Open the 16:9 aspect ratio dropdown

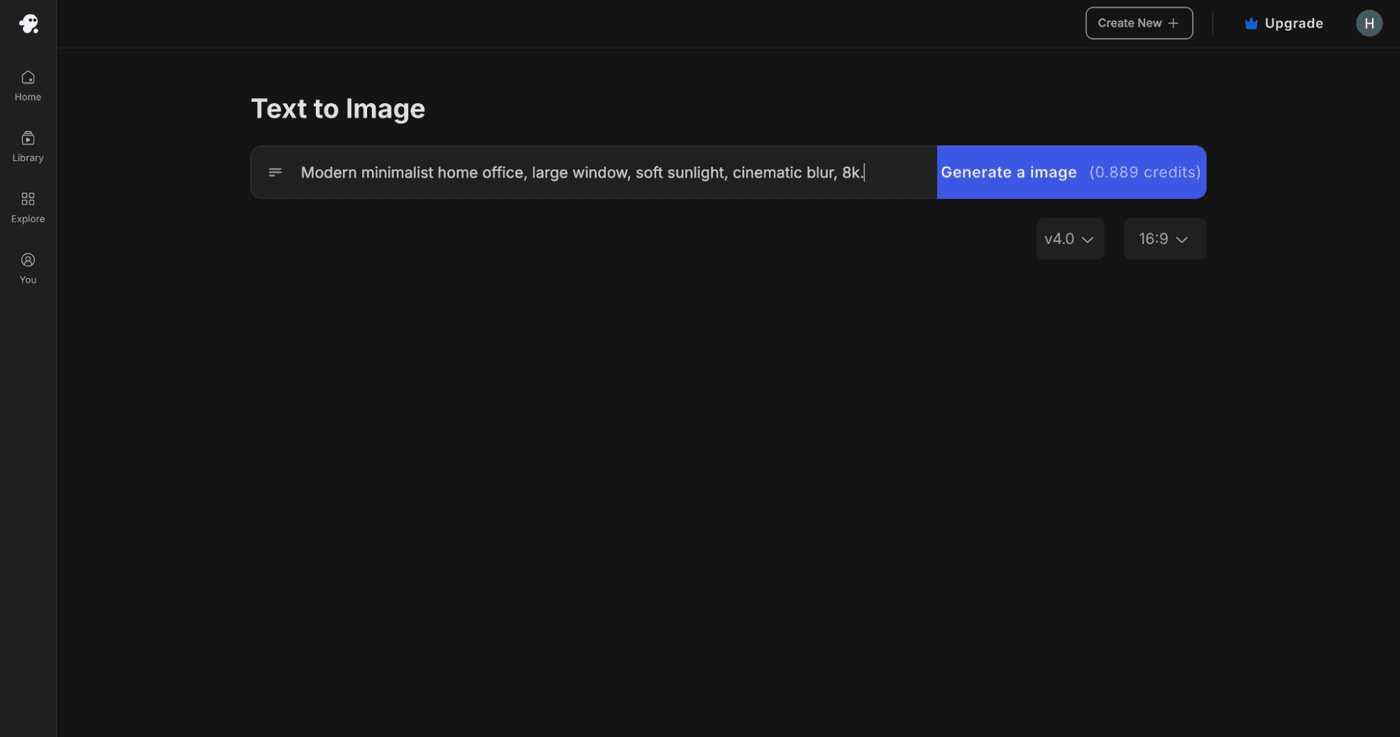click(1164, 239)
